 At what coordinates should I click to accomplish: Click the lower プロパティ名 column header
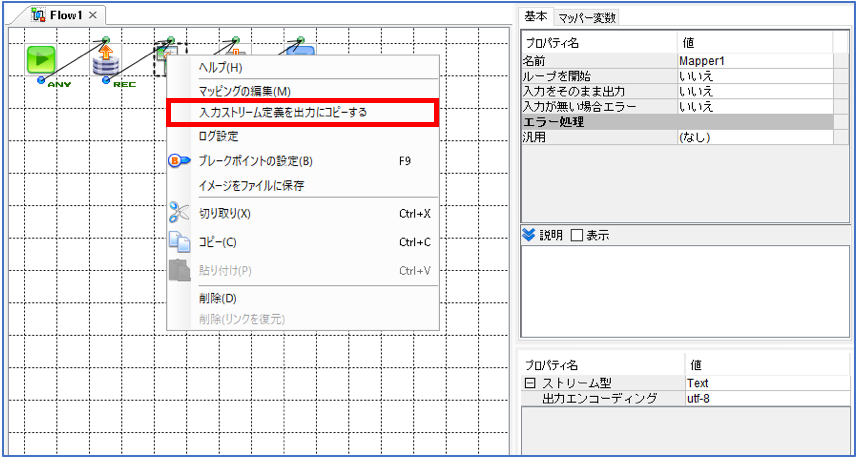point(603,365)
